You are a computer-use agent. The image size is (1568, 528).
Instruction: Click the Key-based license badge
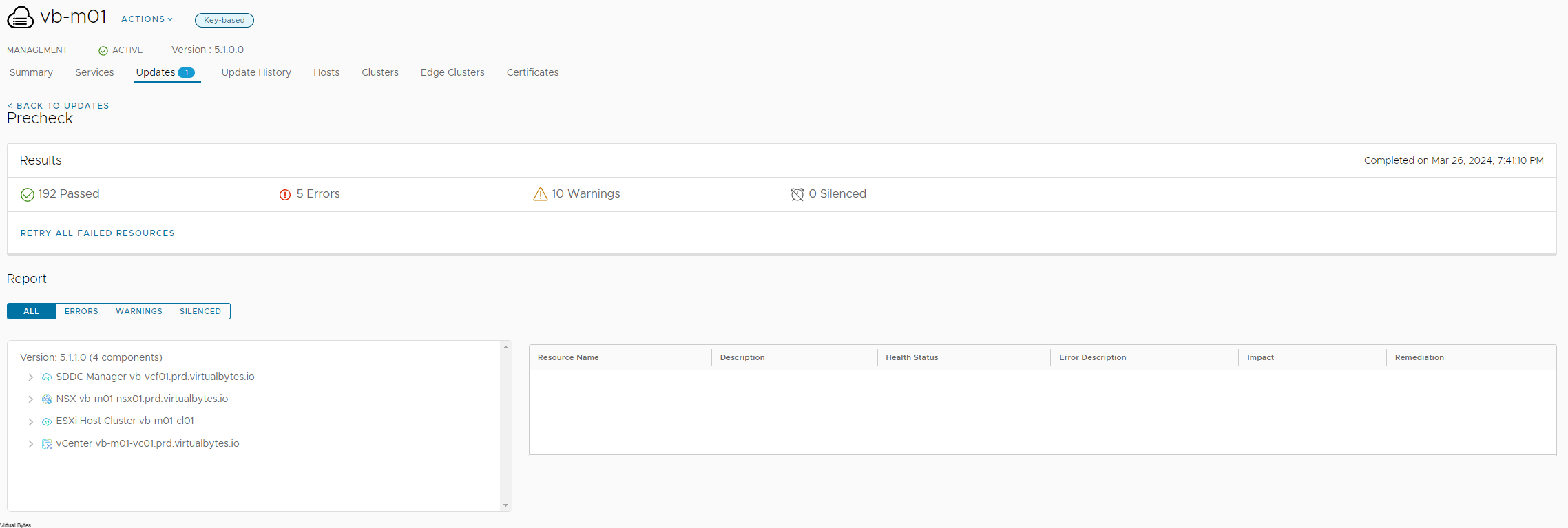224,20
